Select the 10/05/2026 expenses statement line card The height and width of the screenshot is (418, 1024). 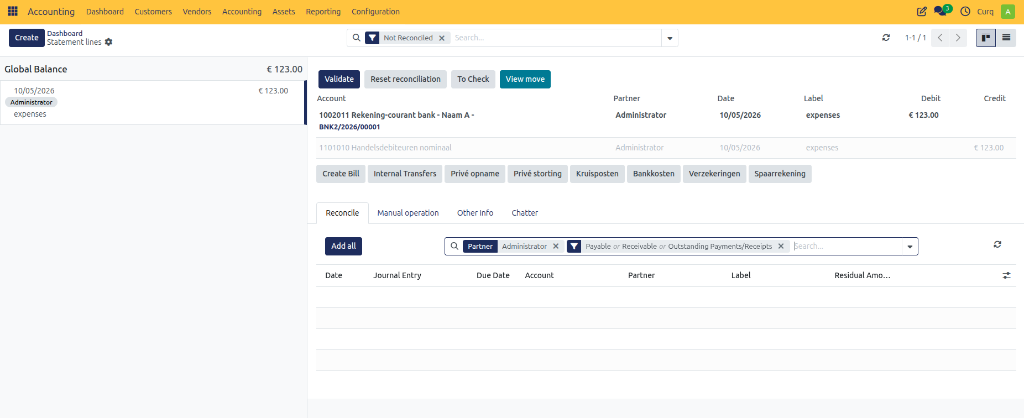click(x=153, y=103)
